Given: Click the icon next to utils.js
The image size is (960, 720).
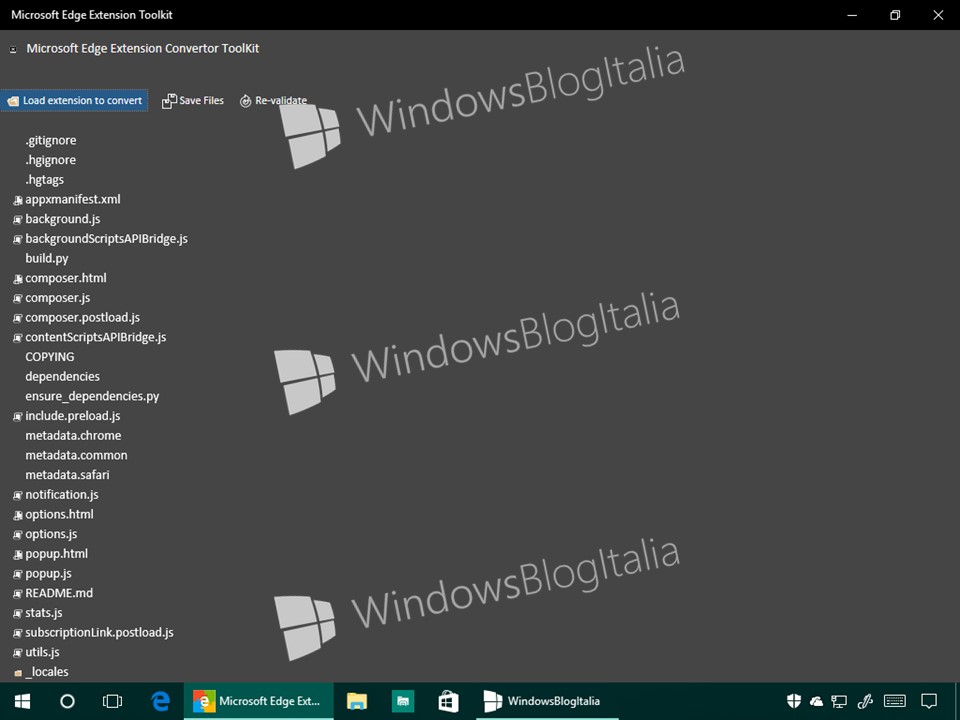Looking at the screenshot, I should 18,653.
